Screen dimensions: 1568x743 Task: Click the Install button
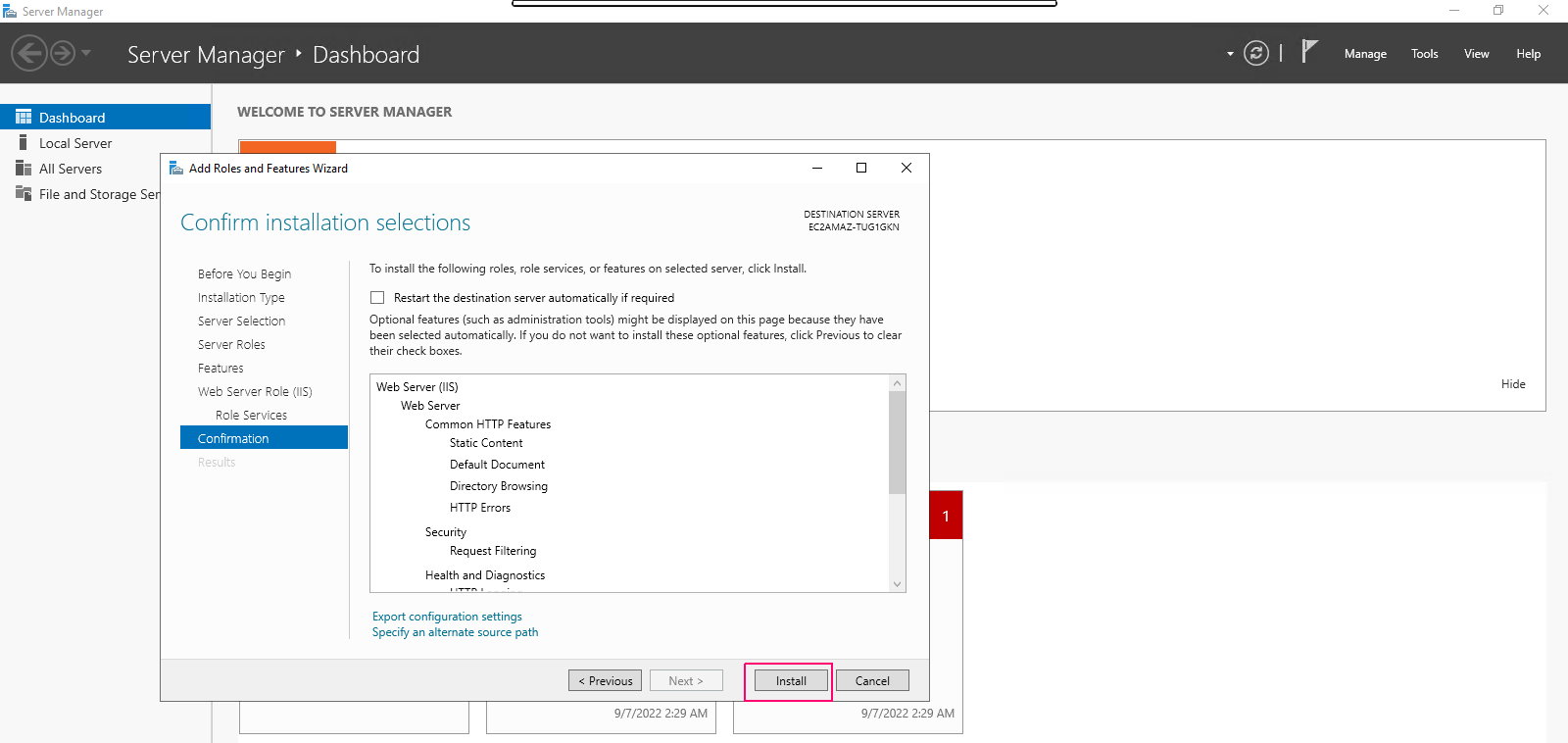791,680
